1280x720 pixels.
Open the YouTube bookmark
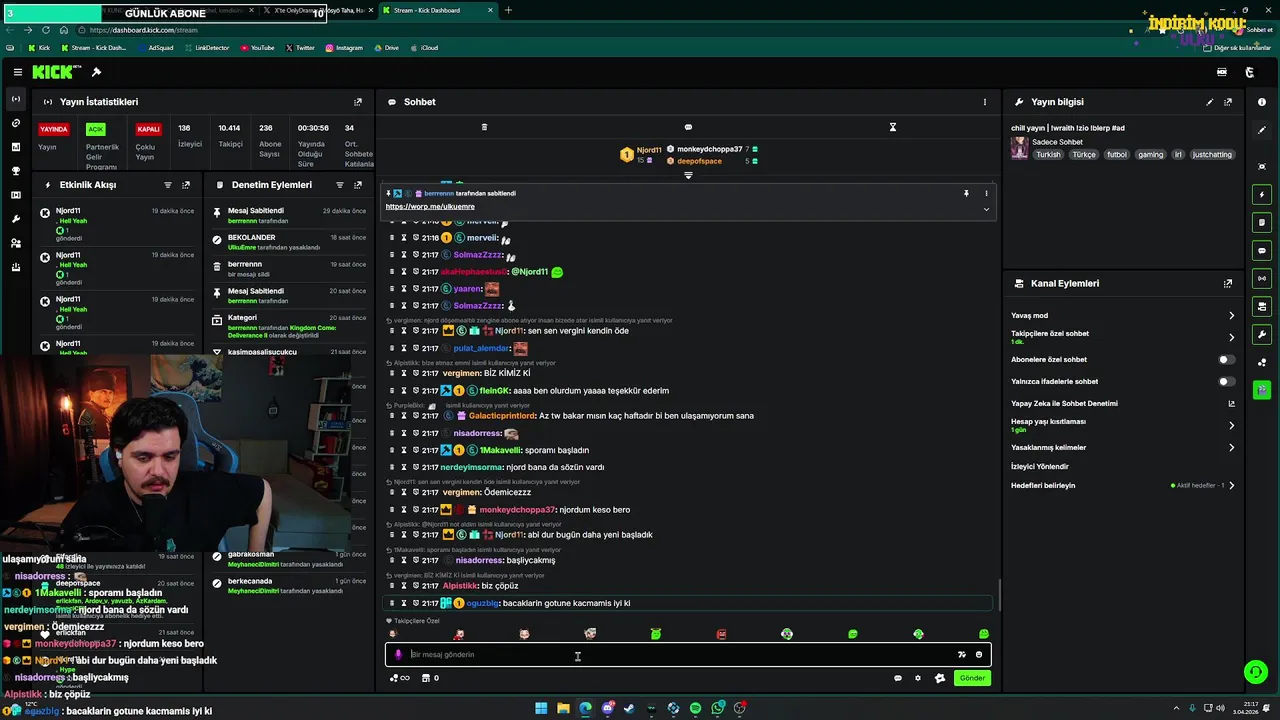pyautogui.click(x=257, y=47)
